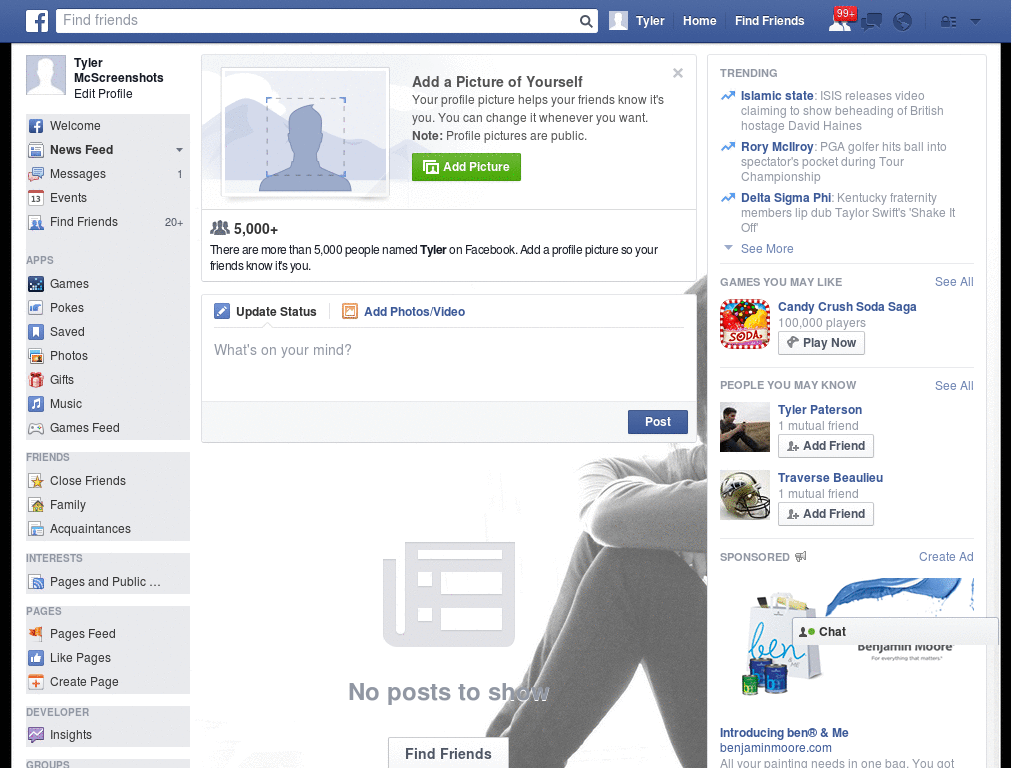Open friend requests icon with 99+ badge
The image size is (1024, 768).
(x=840, y=21)
